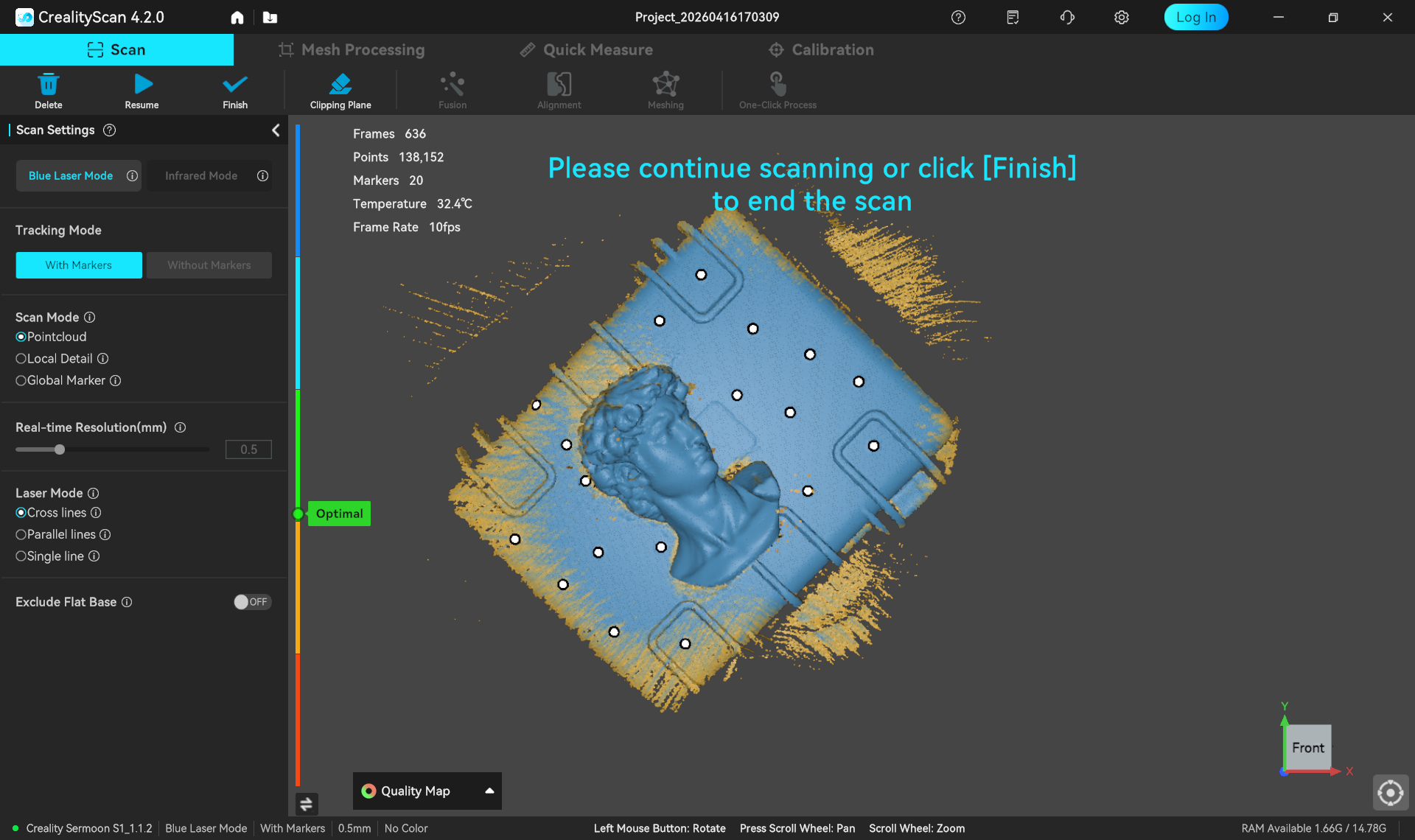Show Cross lines info icon
Viewport: 1415px width, 840px height.
[x=96, y=513]
